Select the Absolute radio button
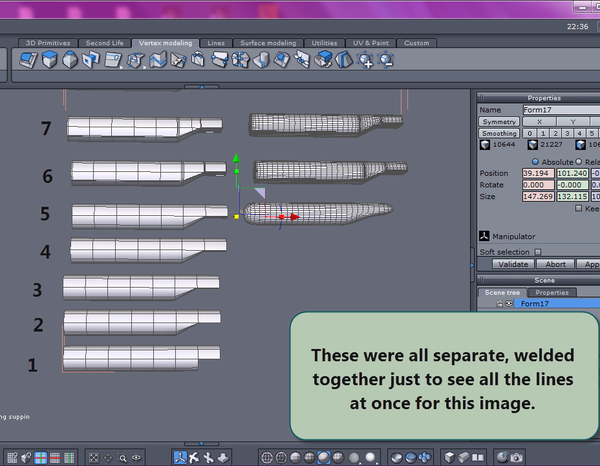This screenshot has width=600, height=466. point(536,161)
